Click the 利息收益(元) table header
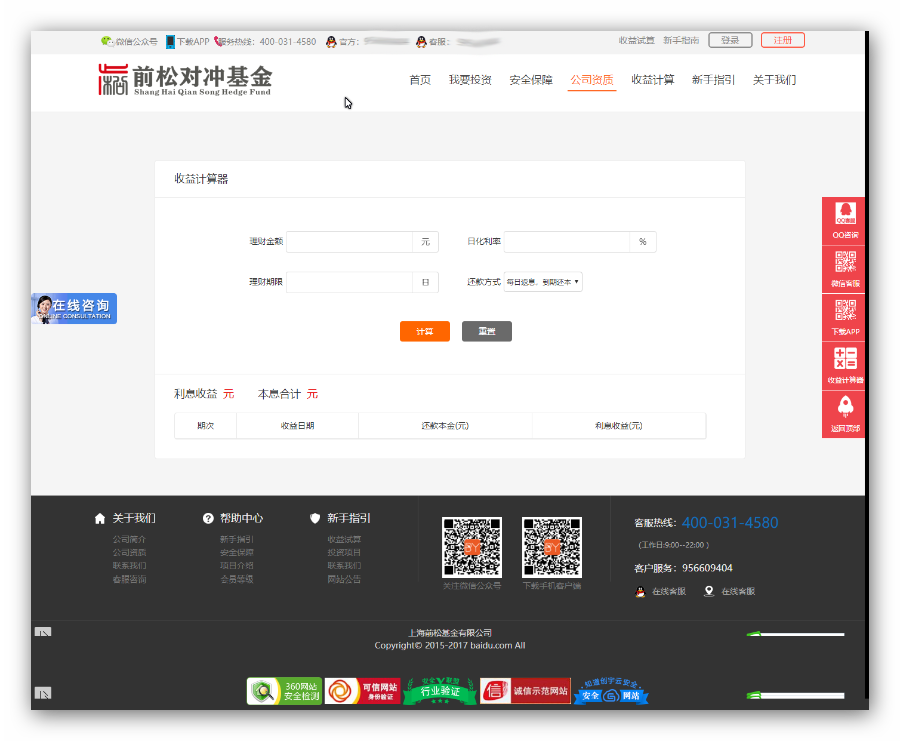Screen dimensions: 900x741 pos(619,426)
